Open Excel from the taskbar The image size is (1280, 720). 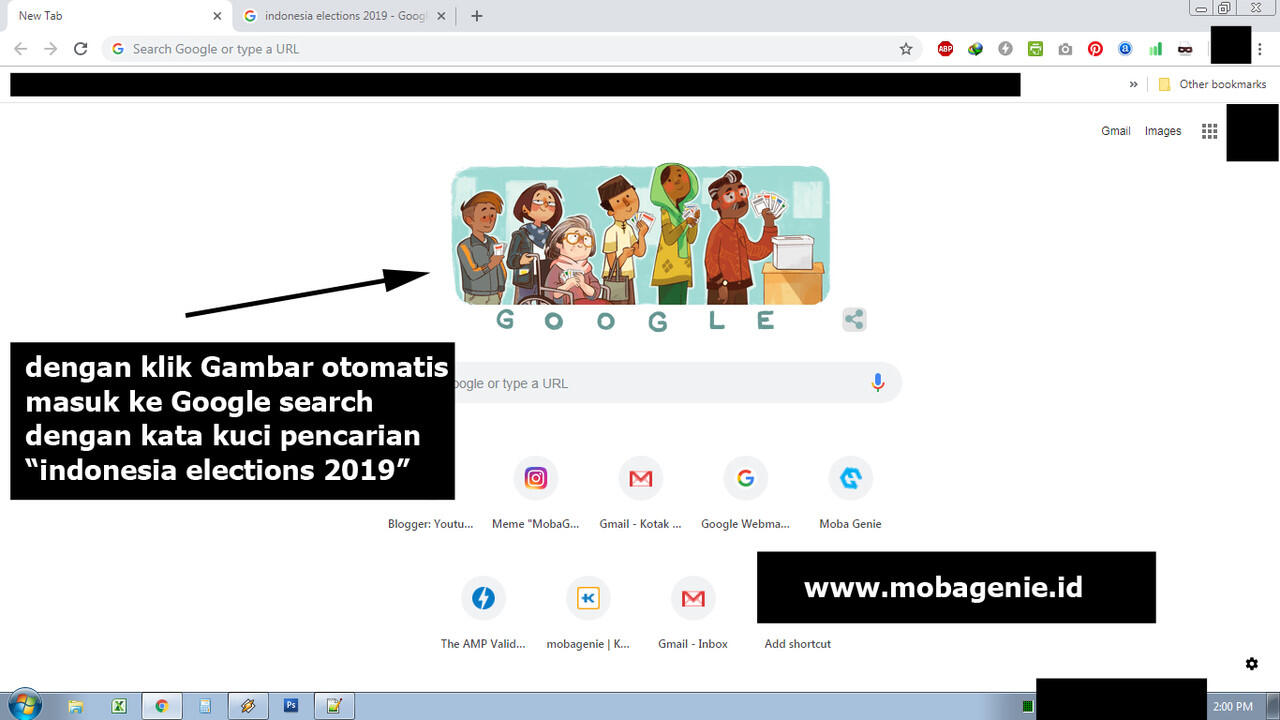118,705
